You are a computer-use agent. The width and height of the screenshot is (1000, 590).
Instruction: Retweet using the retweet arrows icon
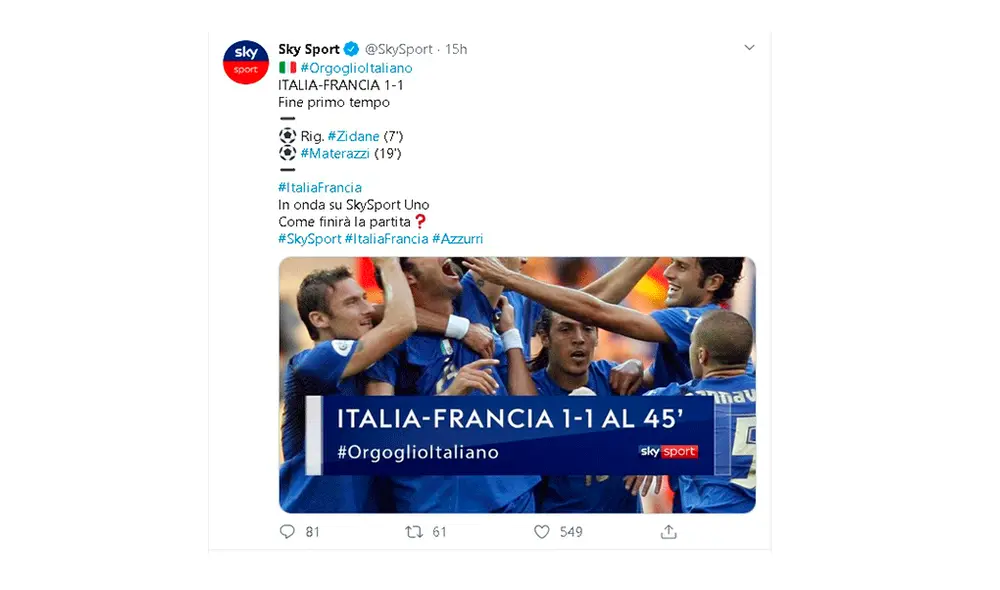click(x=414, y=532)
